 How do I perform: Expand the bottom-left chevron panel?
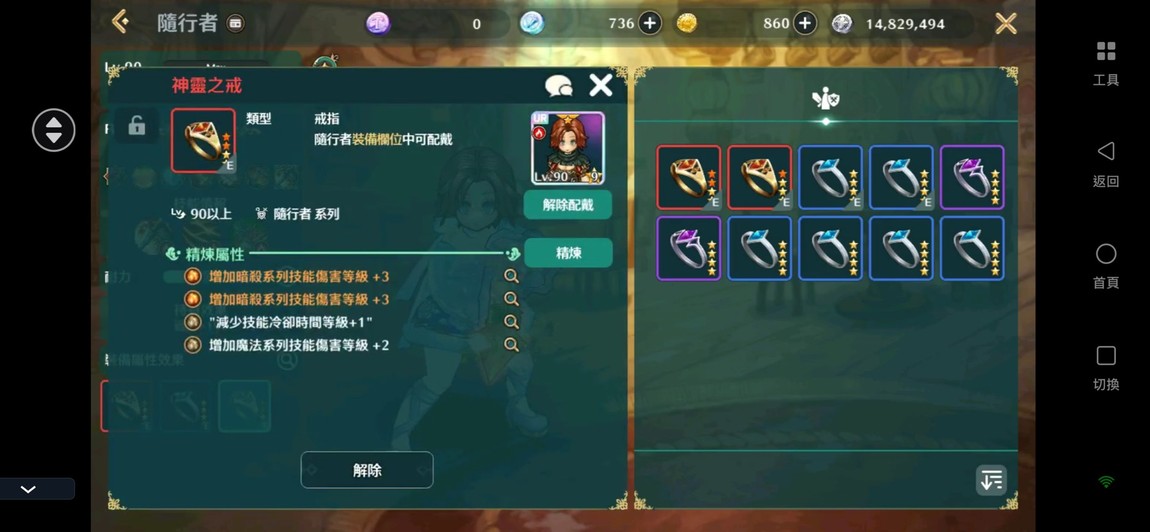29,489
